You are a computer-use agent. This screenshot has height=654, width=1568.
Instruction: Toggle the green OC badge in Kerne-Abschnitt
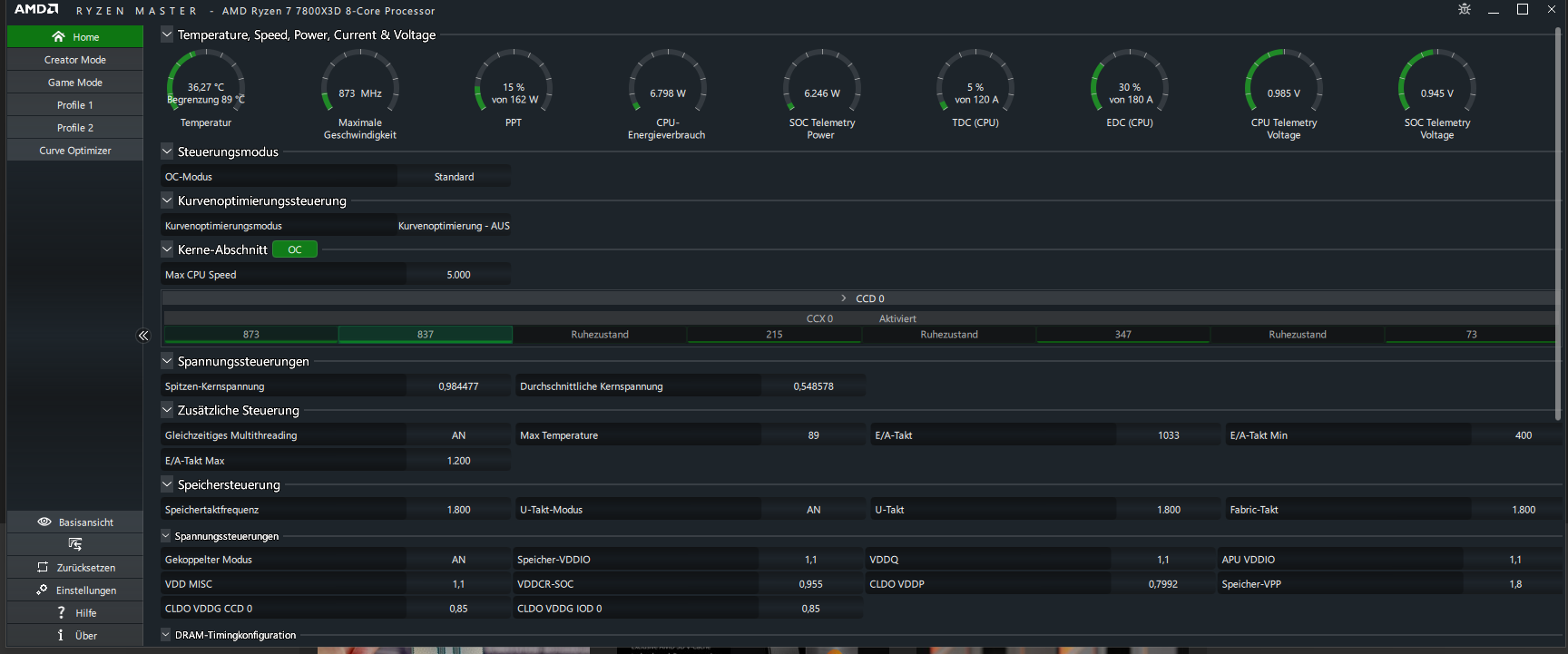(295, 249)
